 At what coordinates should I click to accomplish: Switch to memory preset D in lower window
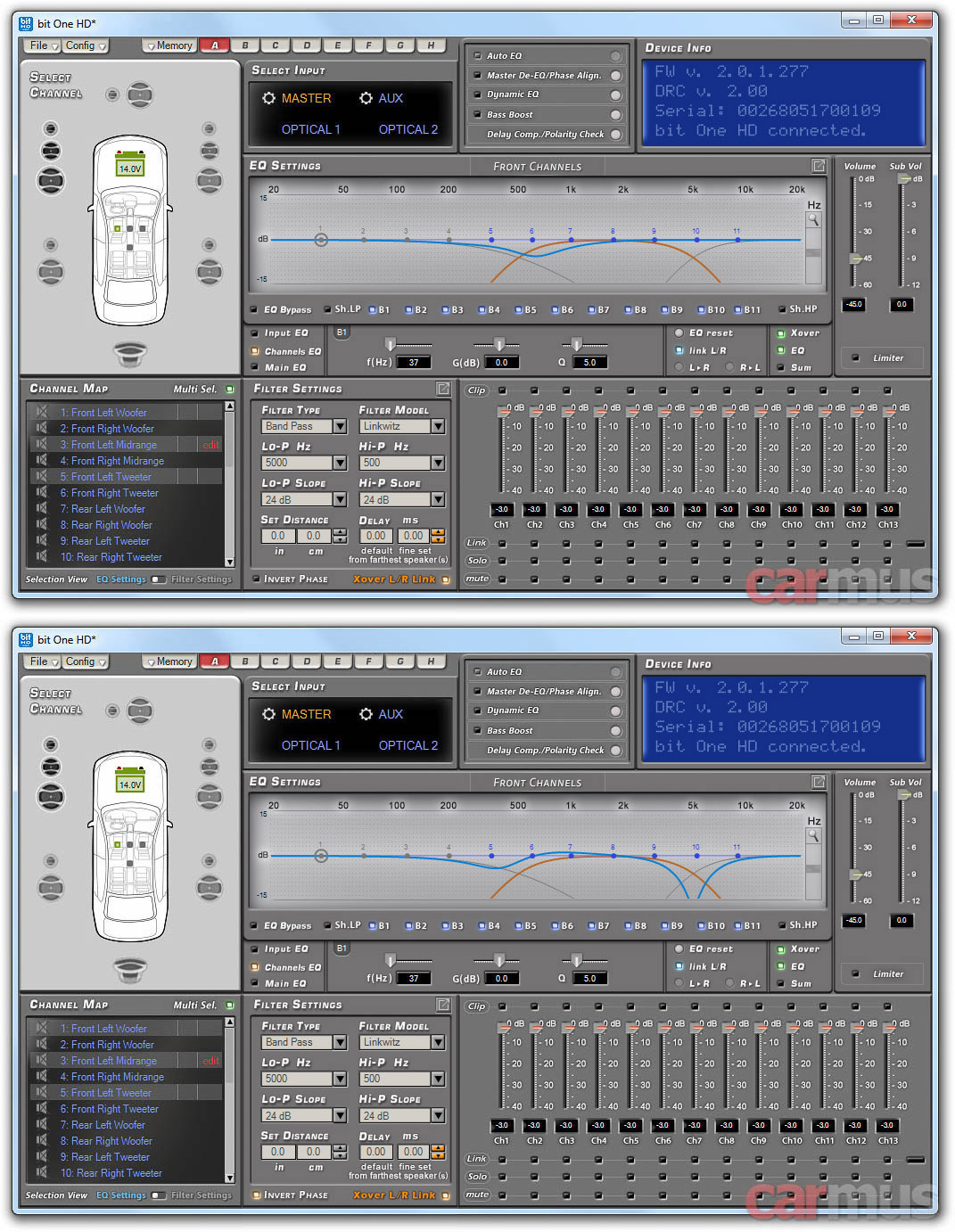pos(307,661)
